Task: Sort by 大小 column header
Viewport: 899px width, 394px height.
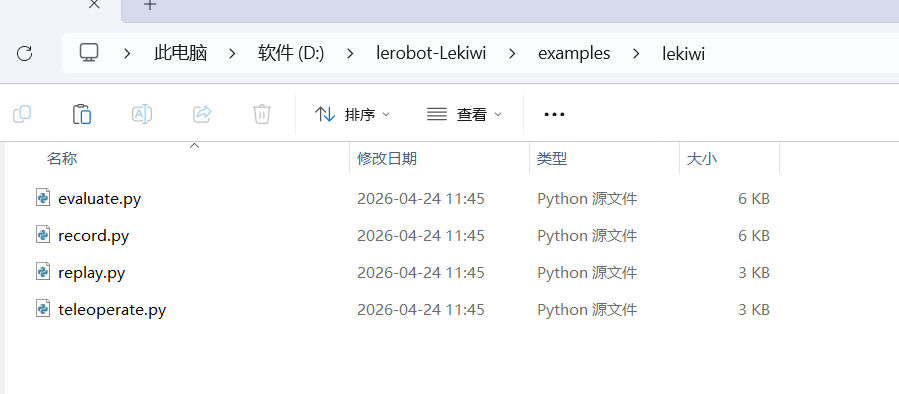Action: 702,158
